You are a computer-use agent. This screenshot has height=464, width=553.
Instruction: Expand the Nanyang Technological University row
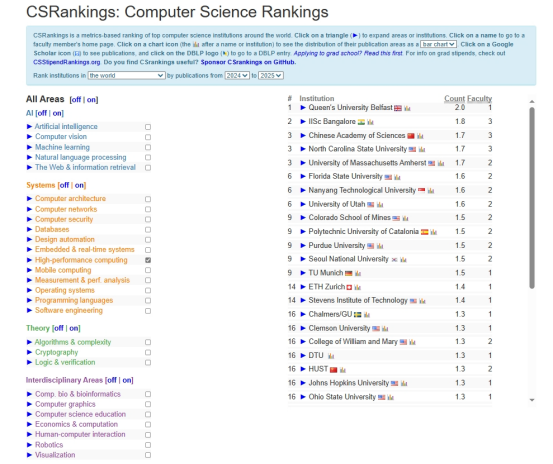click(303, 190)
